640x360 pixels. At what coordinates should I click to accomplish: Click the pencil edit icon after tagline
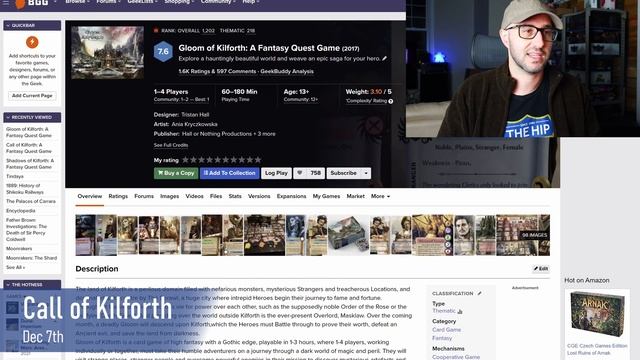pos(384,58)
